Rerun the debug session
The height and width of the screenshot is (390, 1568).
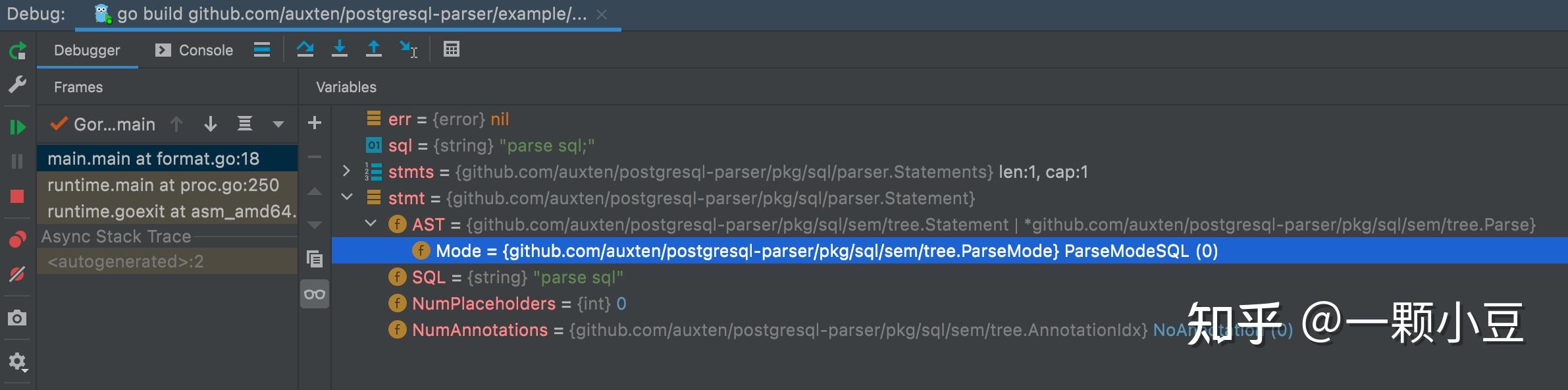tap(18, 51)
